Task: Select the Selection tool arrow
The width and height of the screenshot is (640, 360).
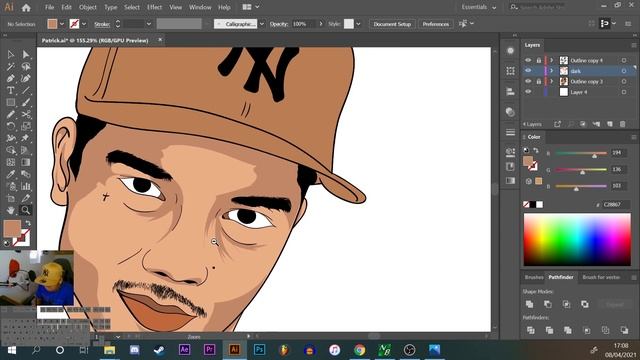Action: (x=11, y=54)
